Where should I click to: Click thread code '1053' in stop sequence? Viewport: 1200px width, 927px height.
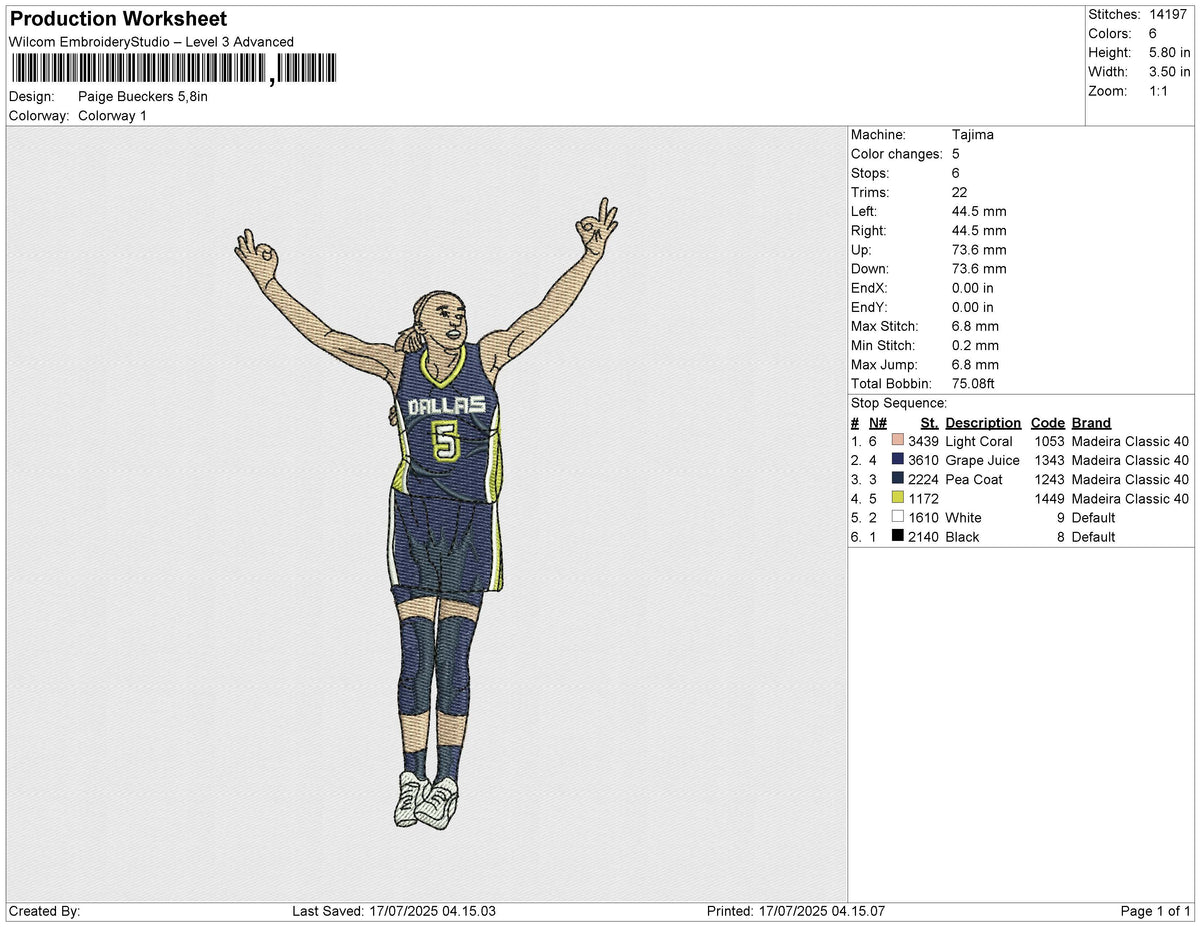coord(1051,441)
